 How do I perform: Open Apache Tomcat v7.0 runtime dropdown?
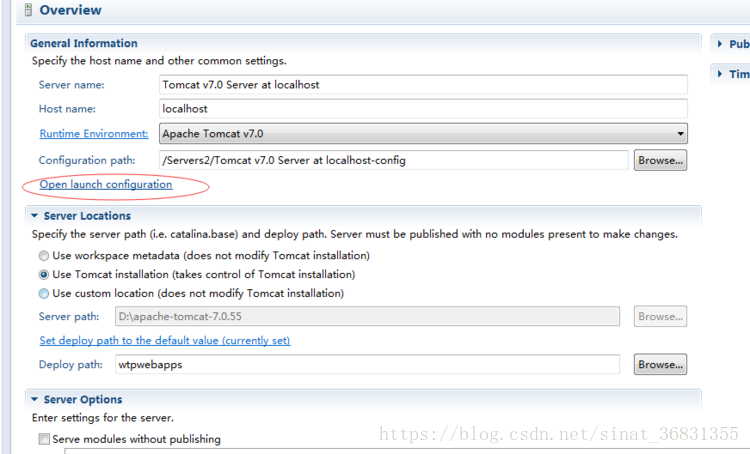[423, 133]
